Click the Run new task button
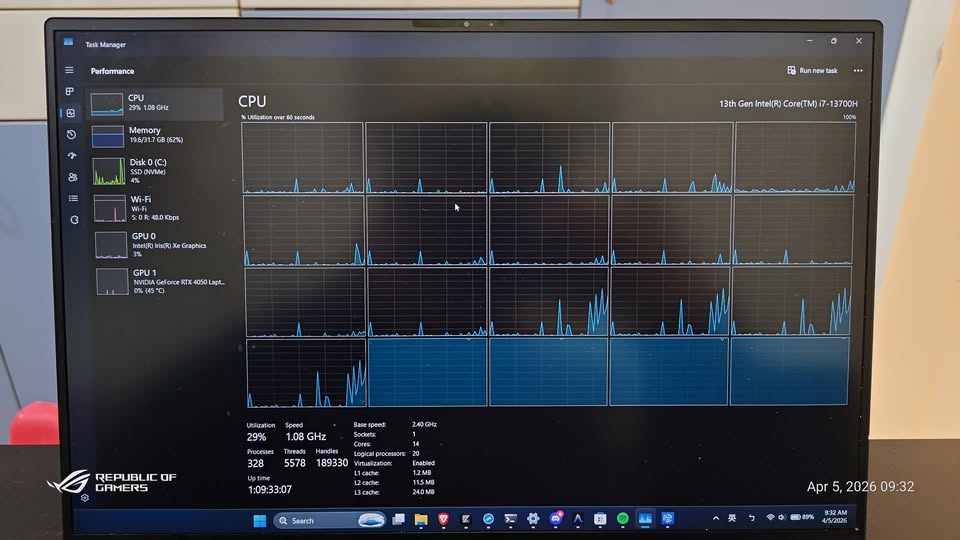960x540 pixels. tap(812, 70)
